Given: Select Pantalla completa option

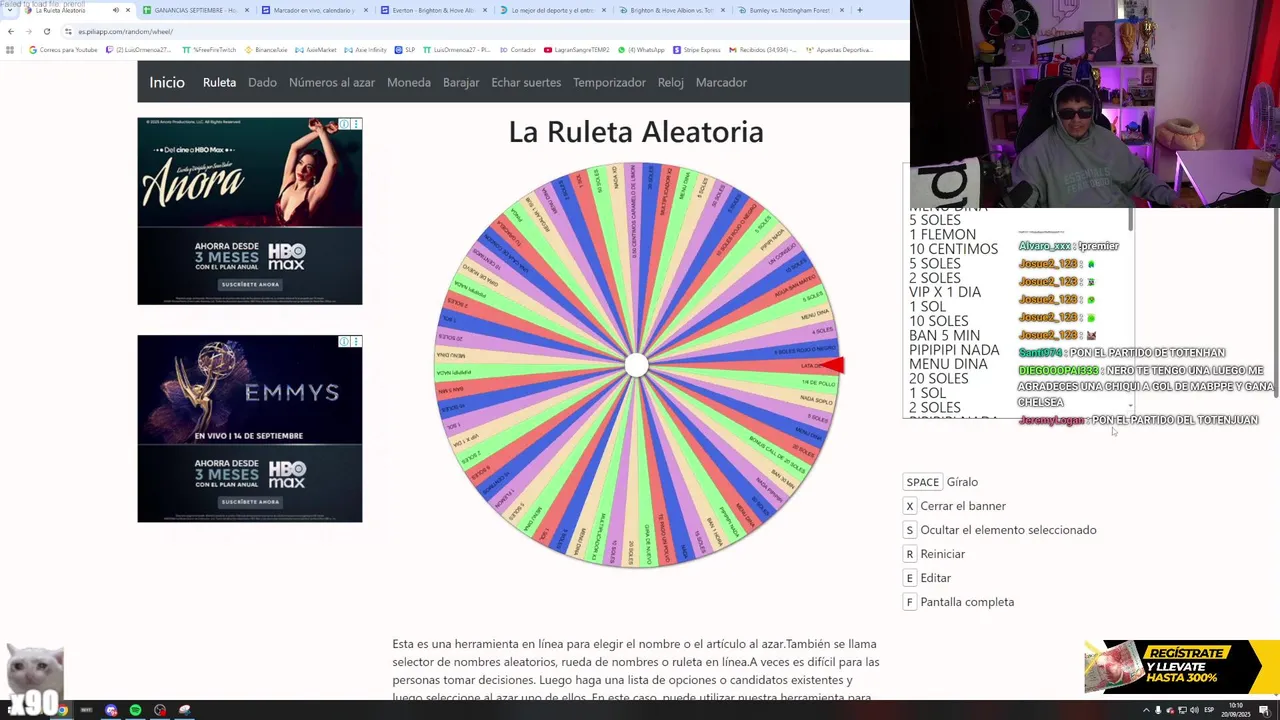Looking at the screenshot, I should click(x=967, y=602).
